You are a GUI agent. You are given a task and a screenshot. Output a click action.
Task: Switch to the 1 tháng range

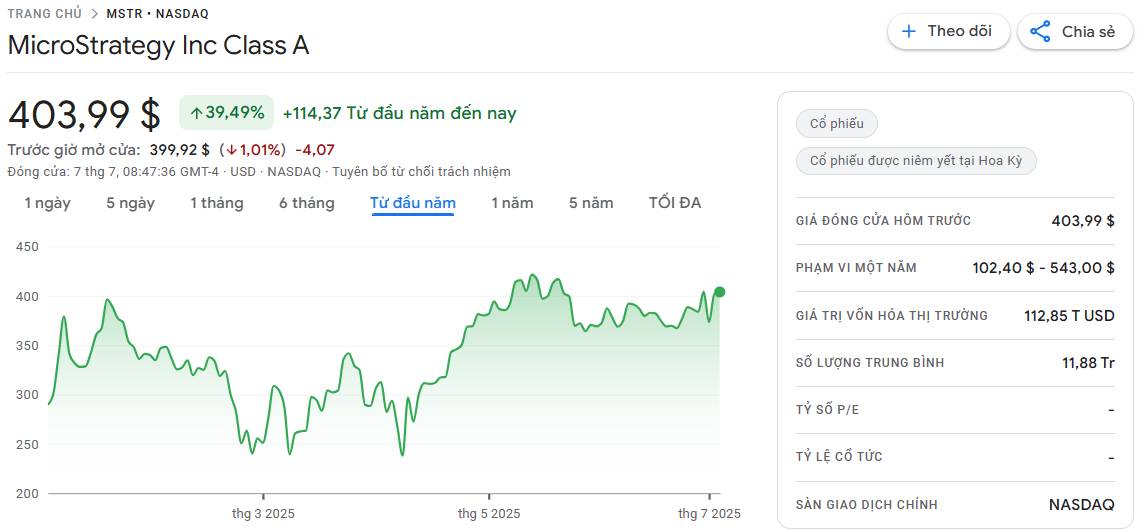coord(217,203)
